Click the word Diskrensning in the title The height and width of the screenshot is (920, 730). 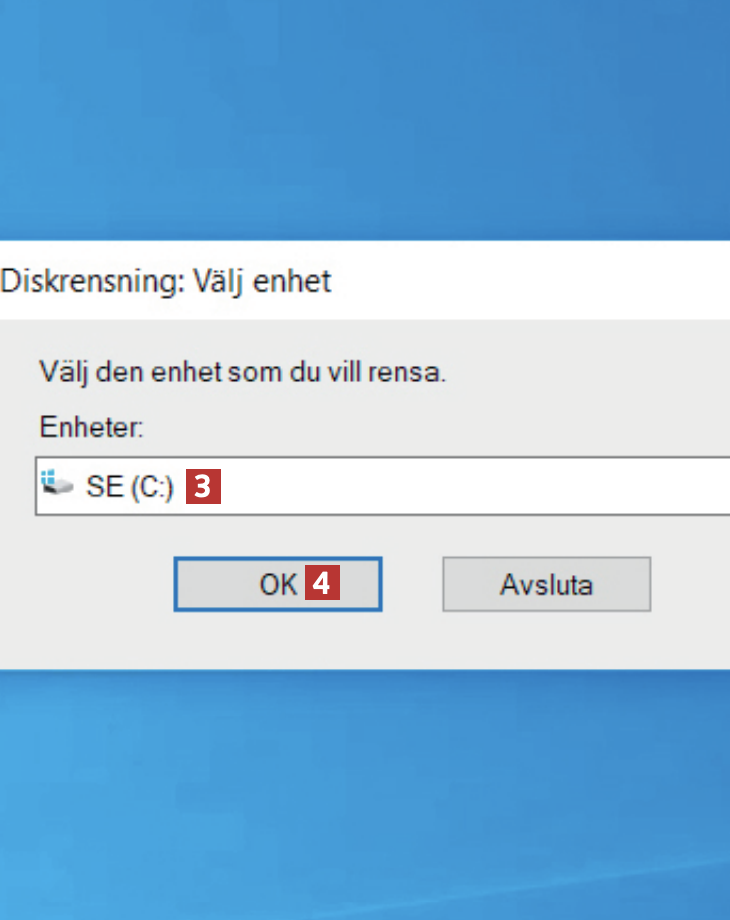90,281
